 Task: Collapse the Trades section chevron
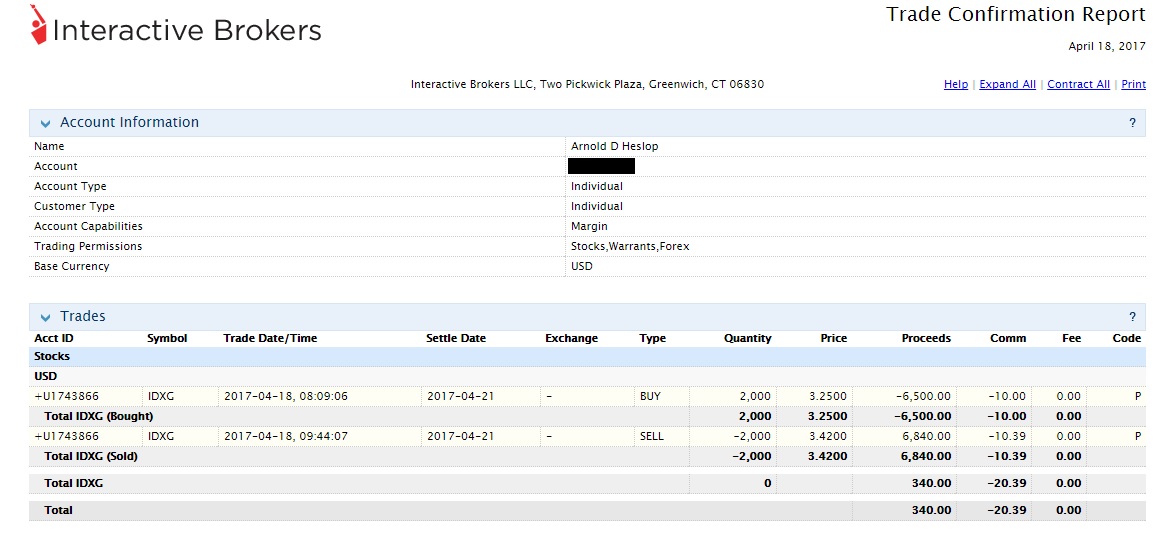(x=45, y=317)
